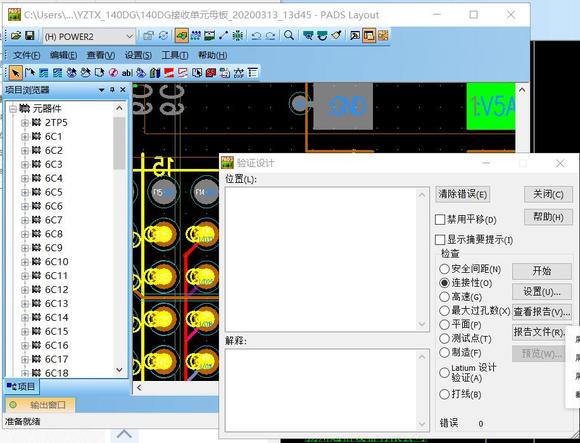Pick the 2D Line drafting tool
Image resolution: width=580 pixels, height=443 pixels.
30,73
